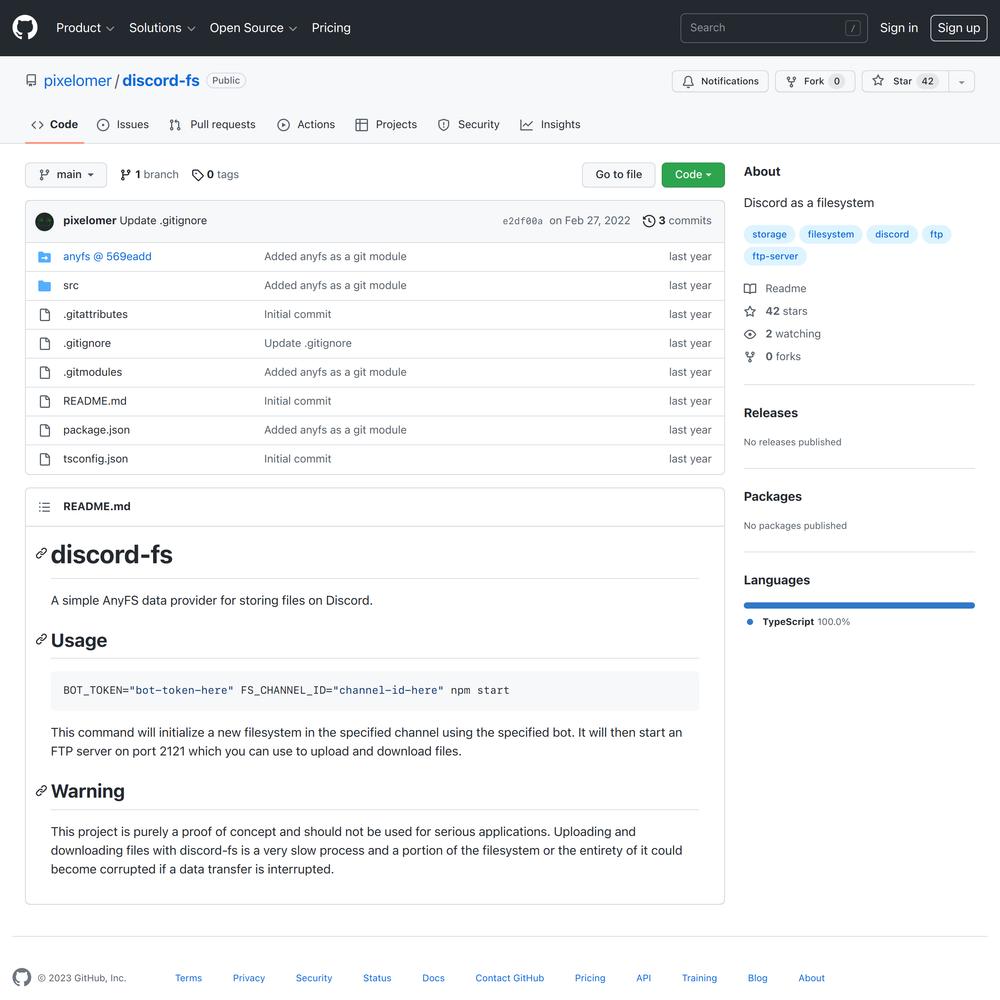Click the .gitmodules file icon

click(x=45, y=372)
